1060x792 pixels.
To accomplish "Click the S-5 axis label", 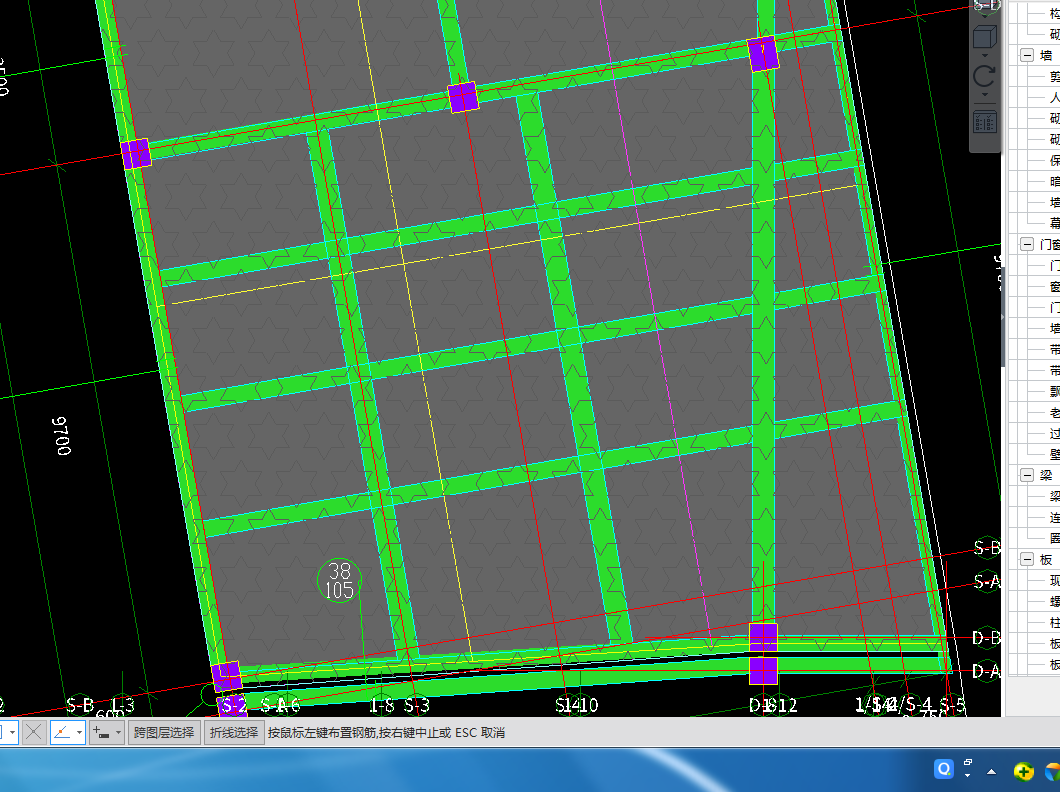I will [952, 706].
